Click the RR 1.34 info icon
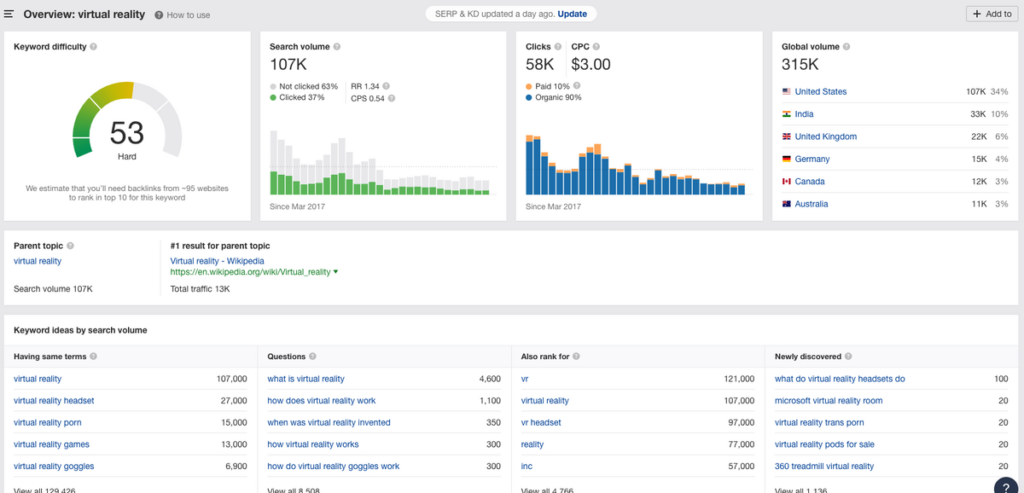Screen dimensions: 1024x493 [386, 86]
